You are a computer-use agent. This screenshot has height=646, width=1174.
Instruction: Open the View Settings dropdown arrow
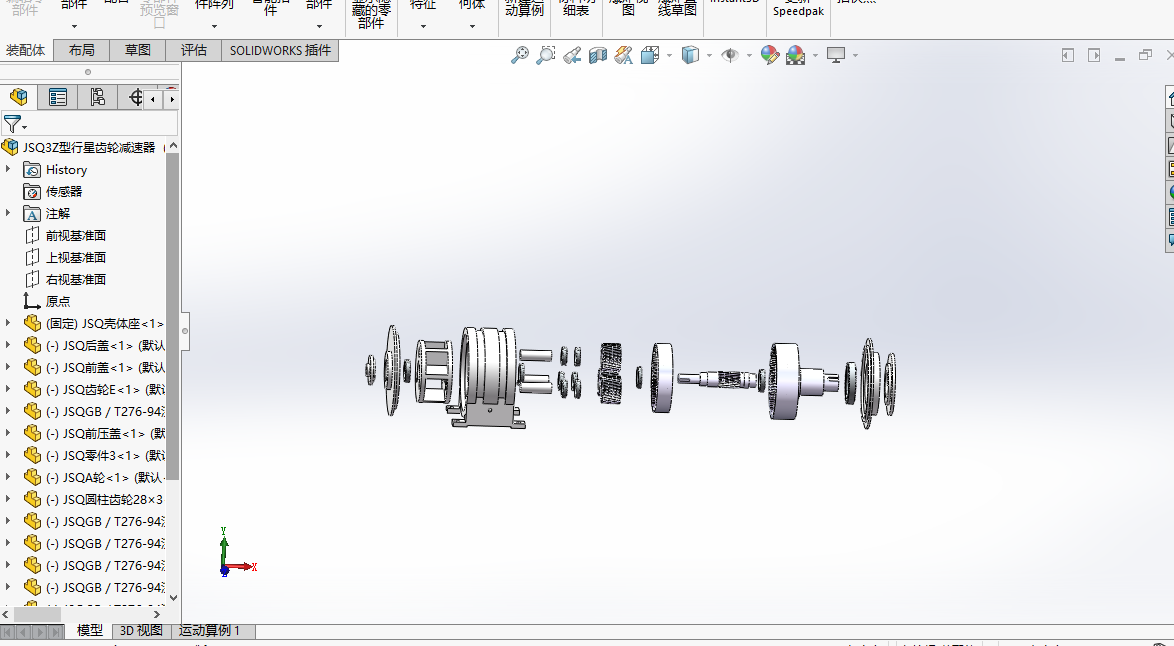pos(854,55)
